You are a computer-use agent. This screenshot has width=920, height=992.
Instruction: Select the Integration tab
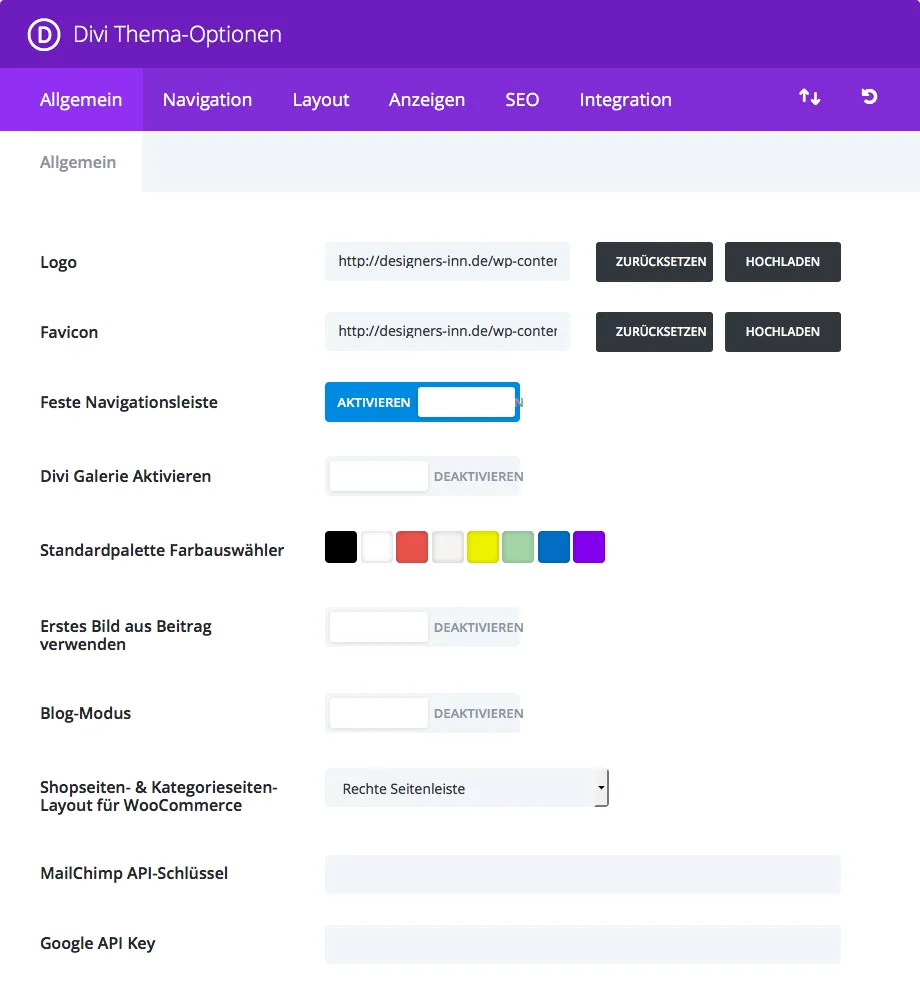point(625,100)
